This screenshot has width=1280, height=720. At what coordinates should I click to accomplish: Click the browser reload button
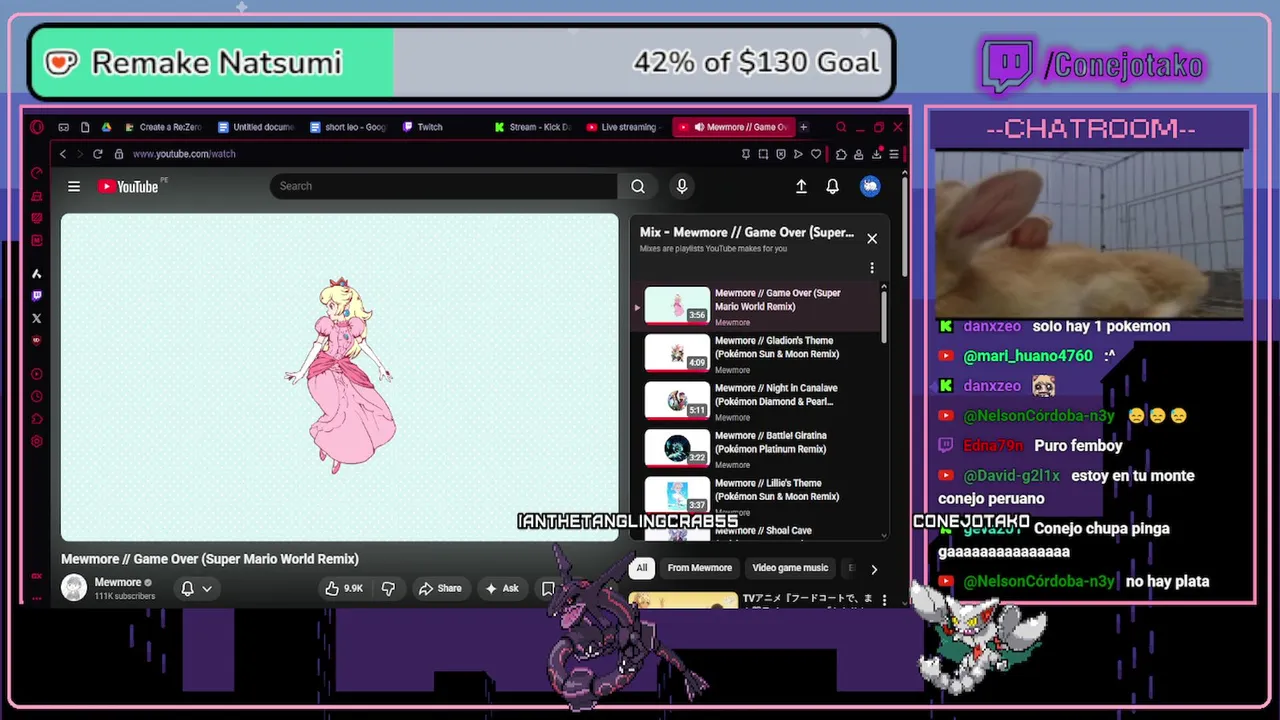point(97,154)
